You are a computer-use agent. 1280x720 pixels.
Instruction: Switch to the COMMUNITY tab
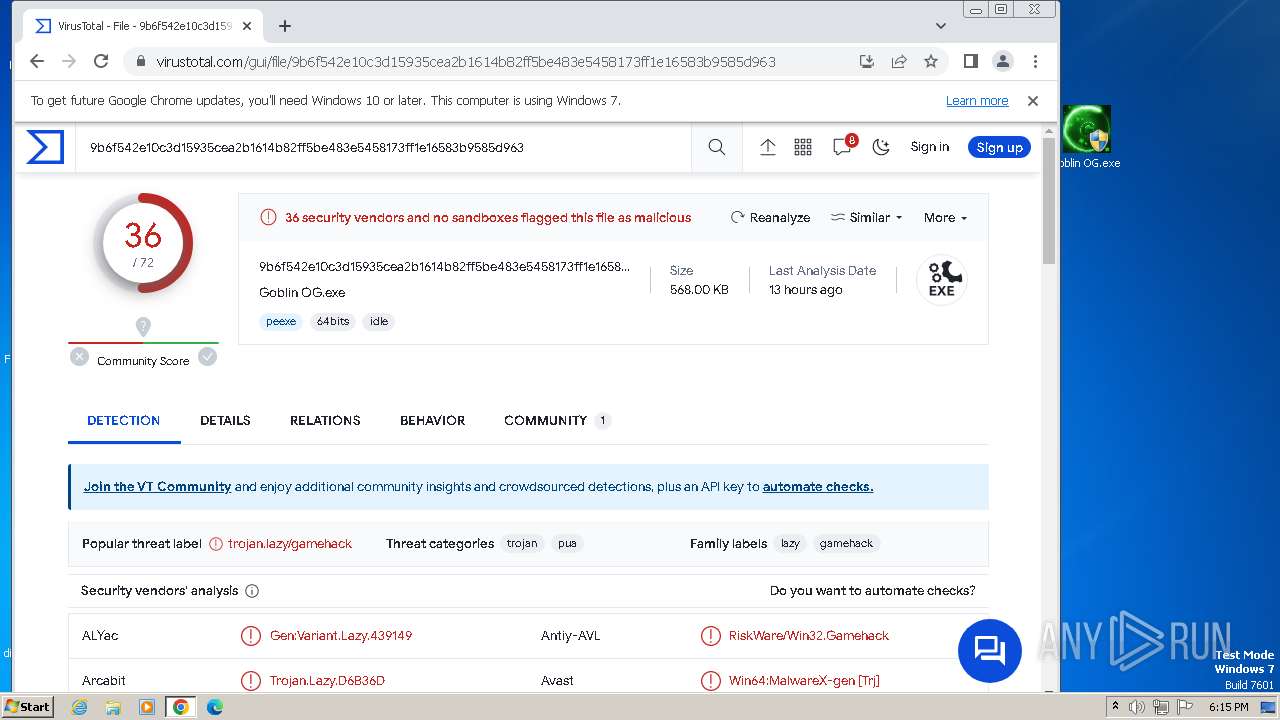(x=556, y=420)
